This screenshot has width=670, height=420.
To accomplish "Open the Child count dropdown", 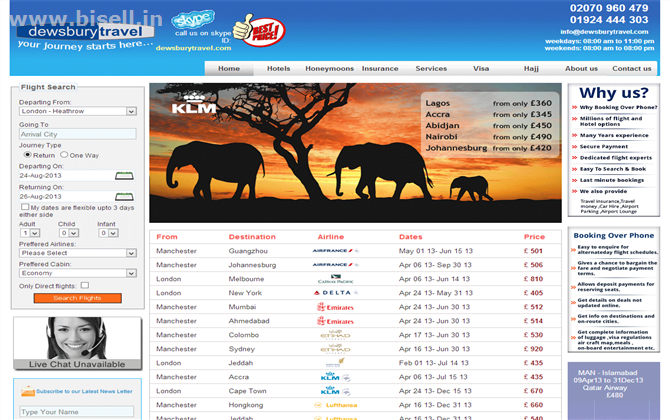I will click(x=69, y=233).
